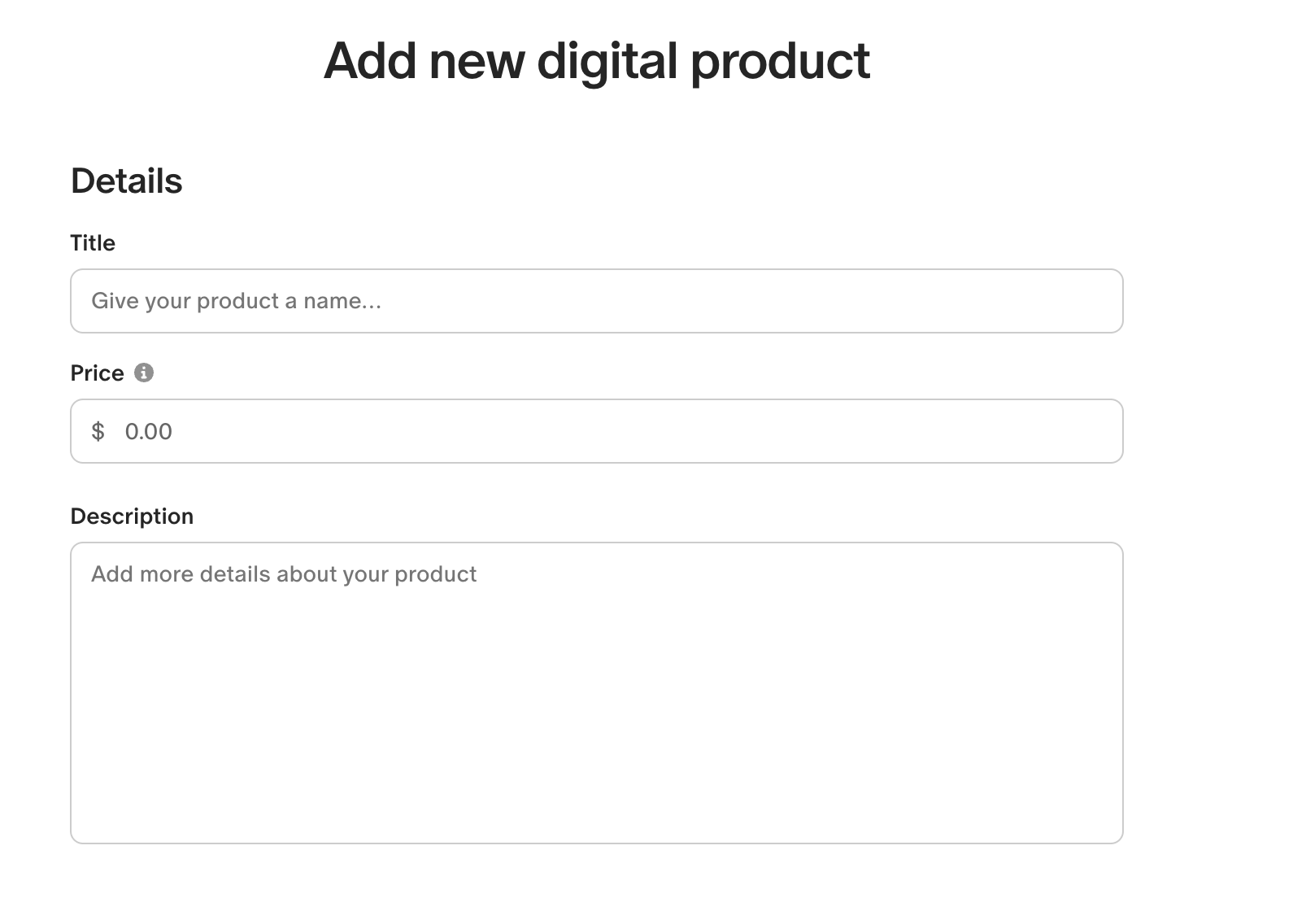Screen dimensions: 1306x924
Task: Click "Add more details about your product" placeholder
Action: [x=284, y=573]
